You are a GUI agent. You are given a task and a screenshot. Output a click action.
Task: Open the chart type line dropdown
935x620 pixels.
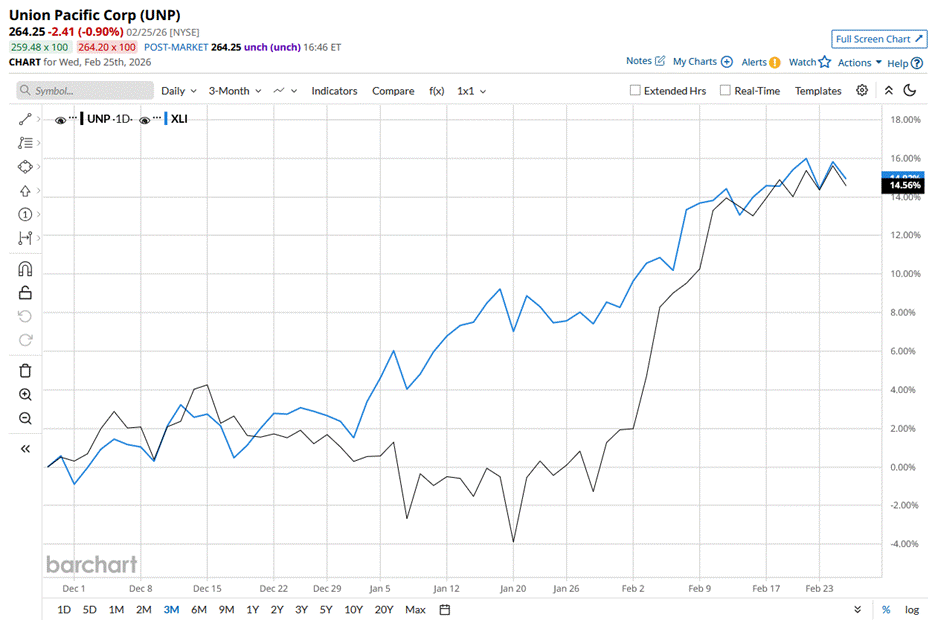click(x=284, y=91)
